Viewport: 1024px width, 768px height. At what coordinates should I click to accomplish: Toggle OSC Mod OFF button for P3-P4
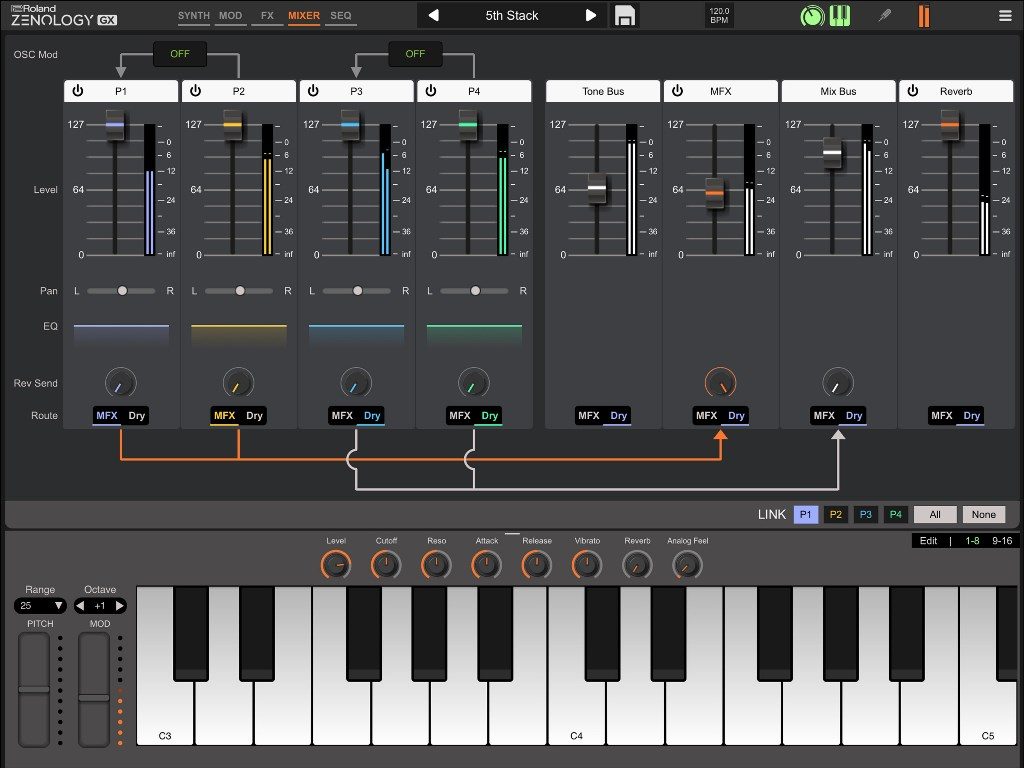(415, 54)
